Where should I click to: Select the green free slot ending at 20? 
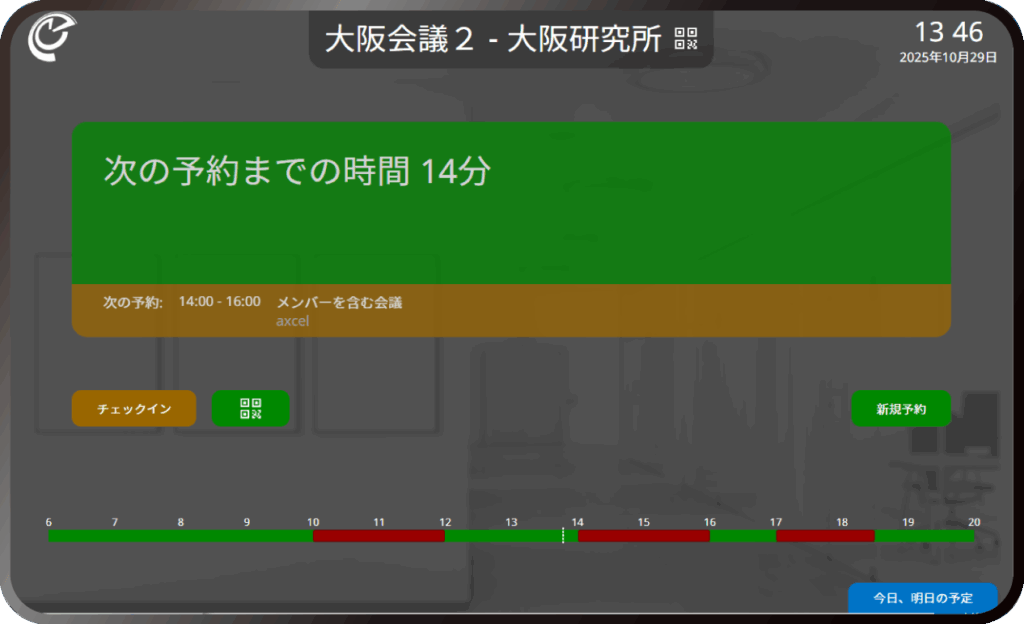[924, 536]
